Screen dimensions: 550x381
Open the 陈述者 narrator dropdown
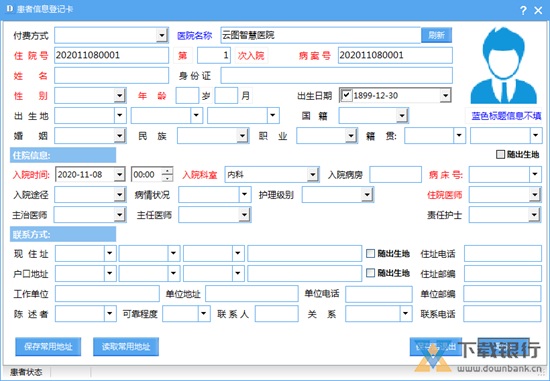110,313
